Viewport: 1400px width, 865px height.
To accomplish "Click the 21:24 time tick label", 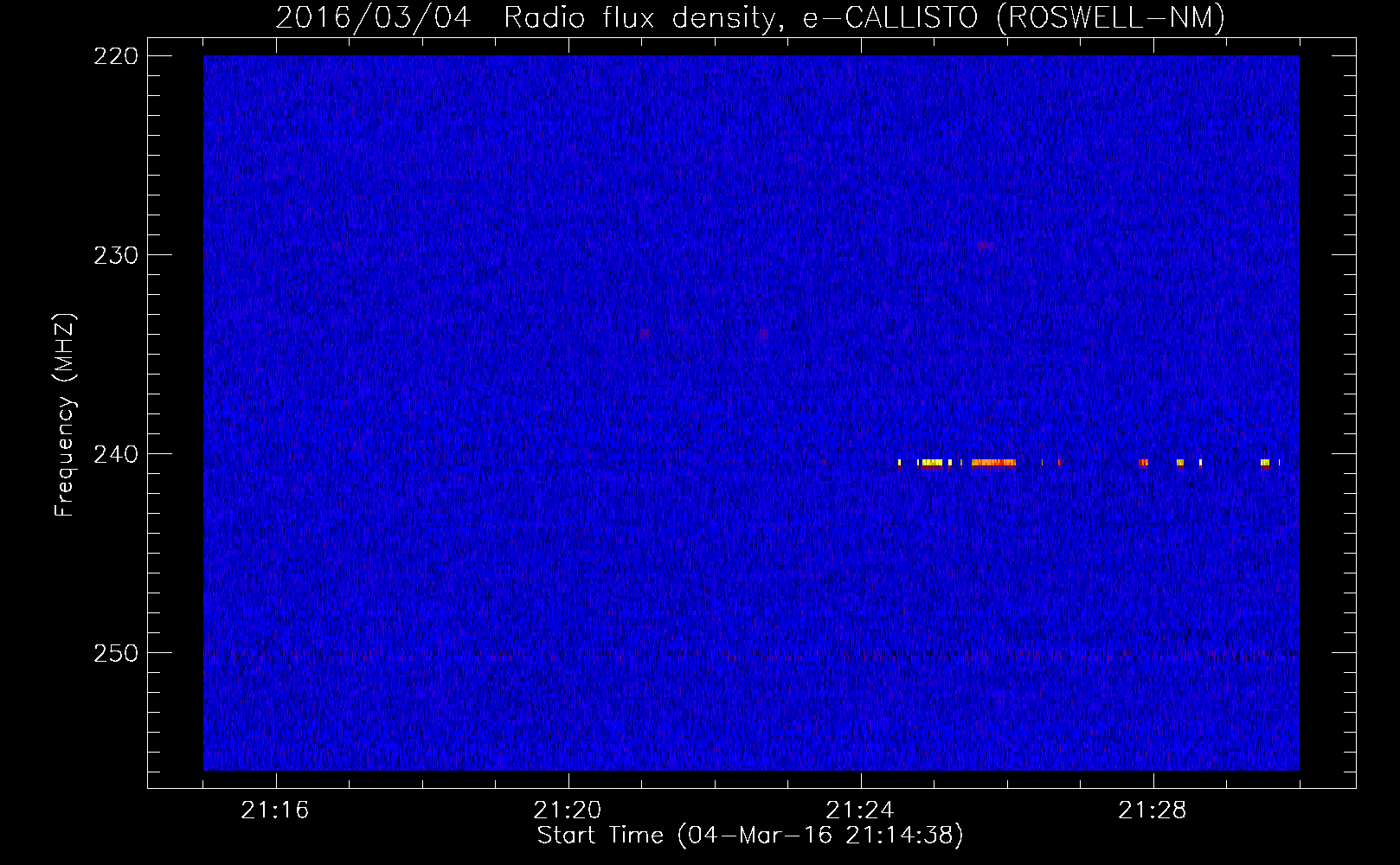I will [x=860, y=811].
